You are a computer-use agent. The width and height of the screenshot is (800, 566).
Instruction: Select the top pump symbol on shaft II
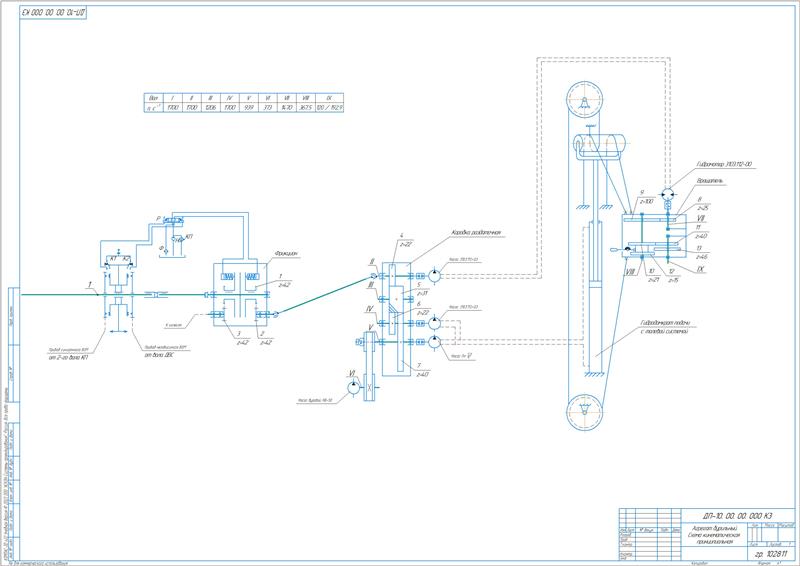(434, 276)
